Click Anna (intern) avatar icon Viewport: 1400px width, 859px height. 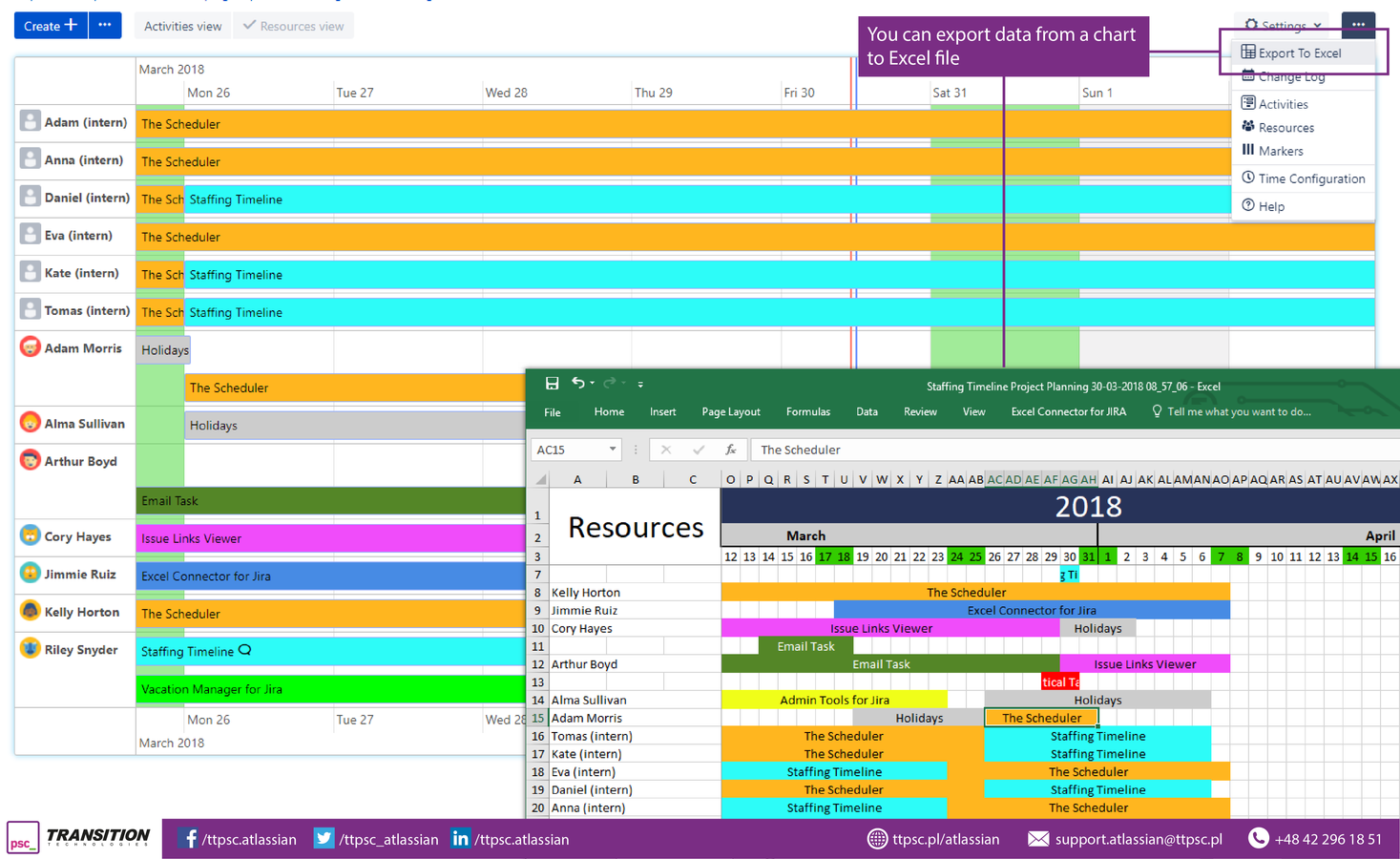pos(31,159)
